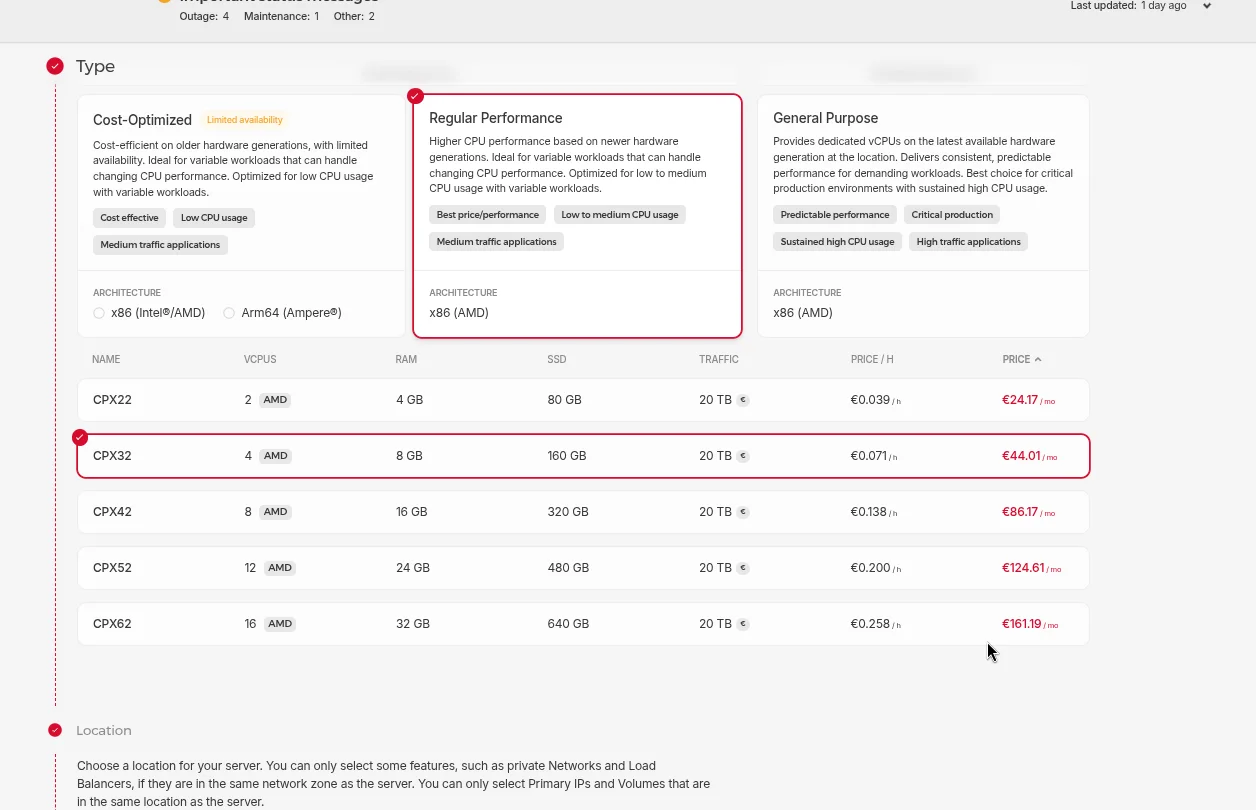The image size is (1256, 810).
Task: Sort by the NAME column header
Action: tap(106, 359)
